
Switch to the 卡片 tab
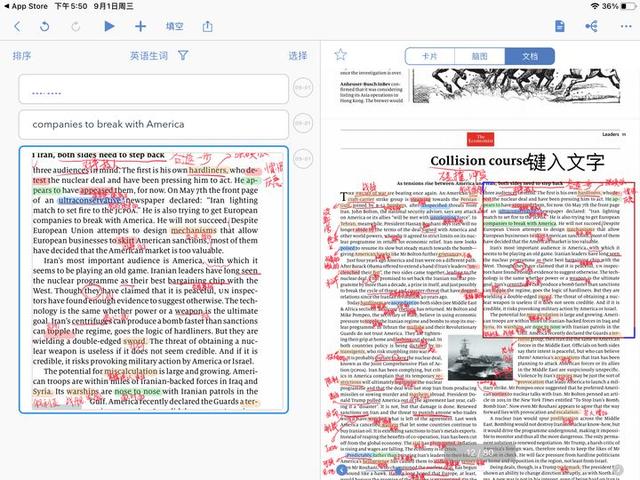[x=430, y=56]
